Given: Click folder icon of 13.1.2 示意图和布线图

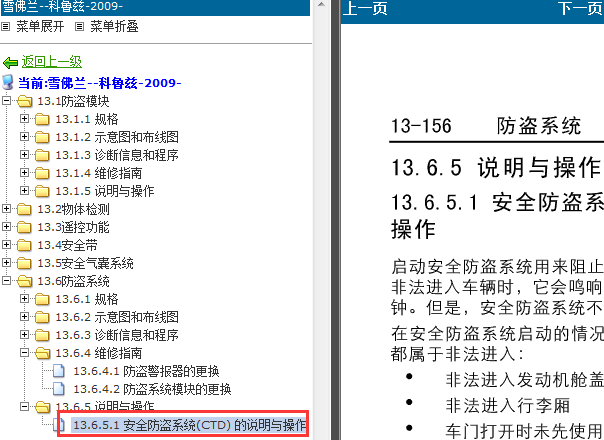Looking at the screenshot, I should coord(42,138).
